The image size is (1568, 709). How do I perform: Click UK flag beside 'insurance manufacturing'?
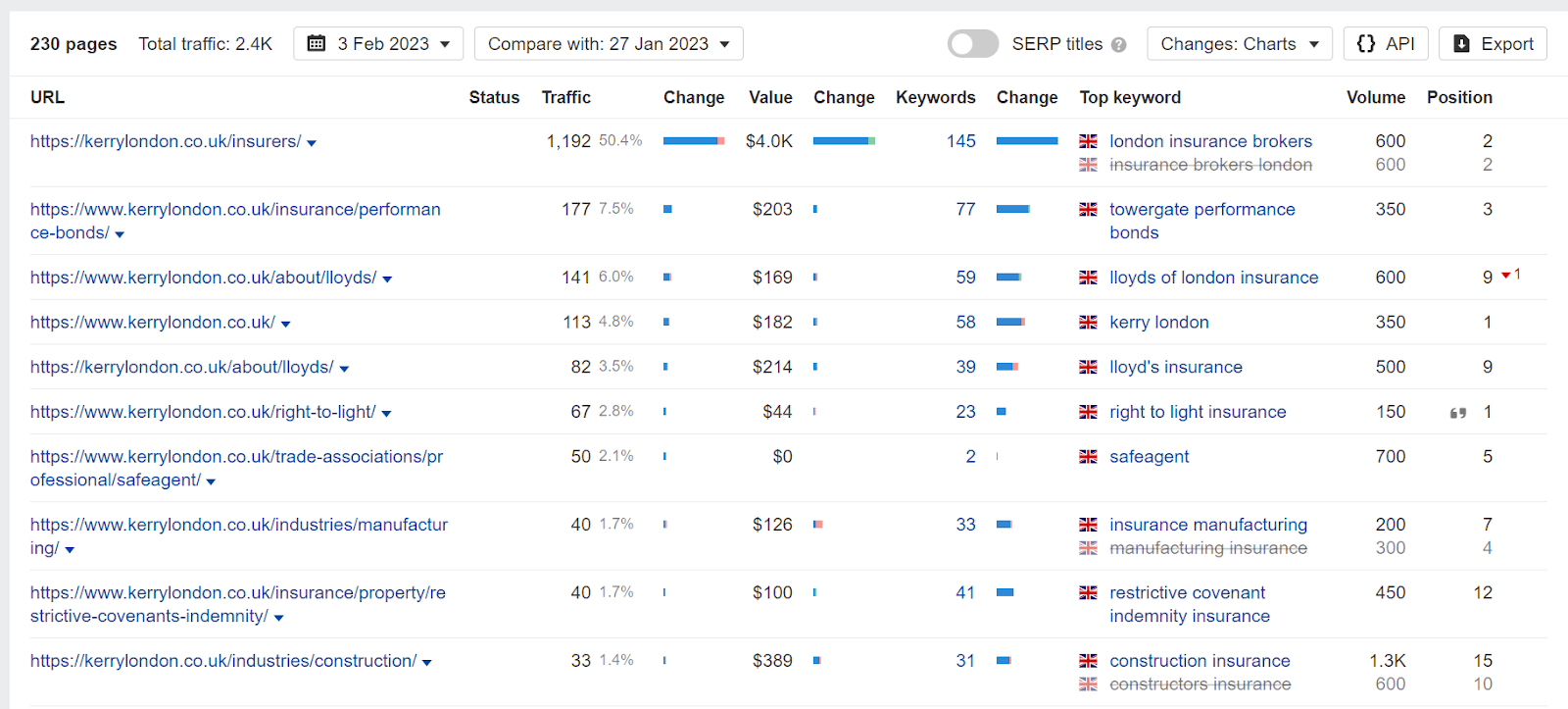[1088, 525]
